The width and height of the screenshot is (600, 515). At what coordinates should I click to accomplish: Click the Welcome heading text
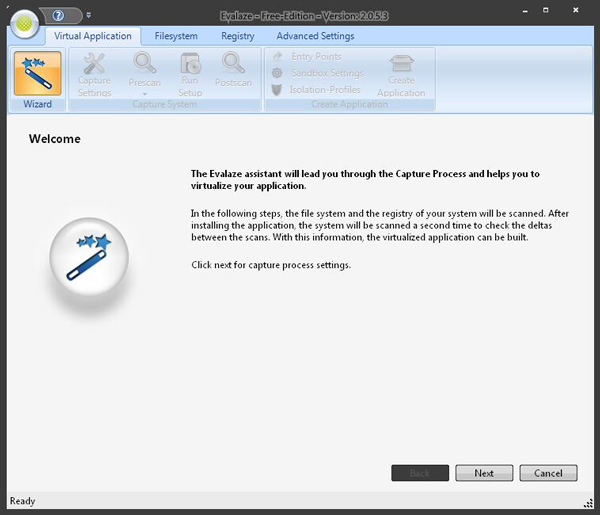[55, 139]
